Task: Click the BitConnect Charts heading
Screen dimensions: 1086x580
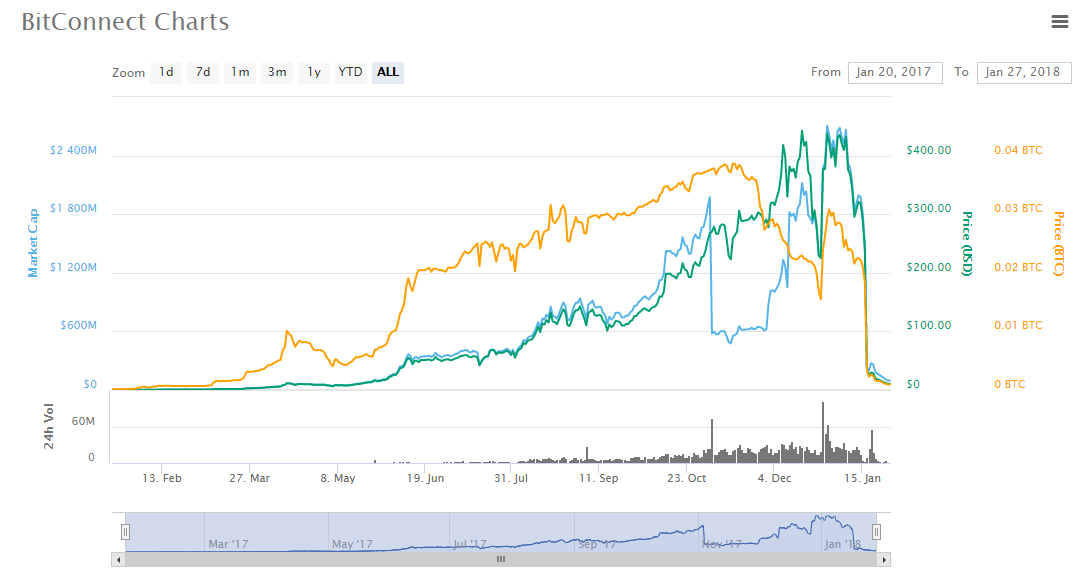Action: coord(125,21)
